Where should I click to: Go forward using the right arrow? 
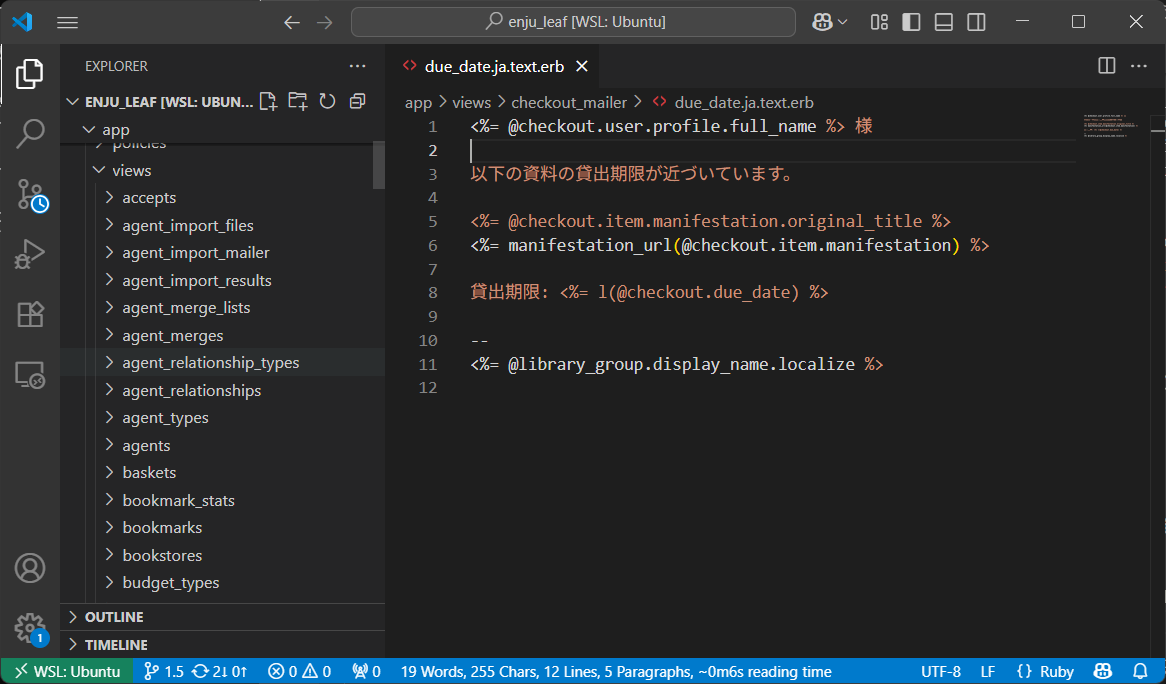(x=325, y=22)
